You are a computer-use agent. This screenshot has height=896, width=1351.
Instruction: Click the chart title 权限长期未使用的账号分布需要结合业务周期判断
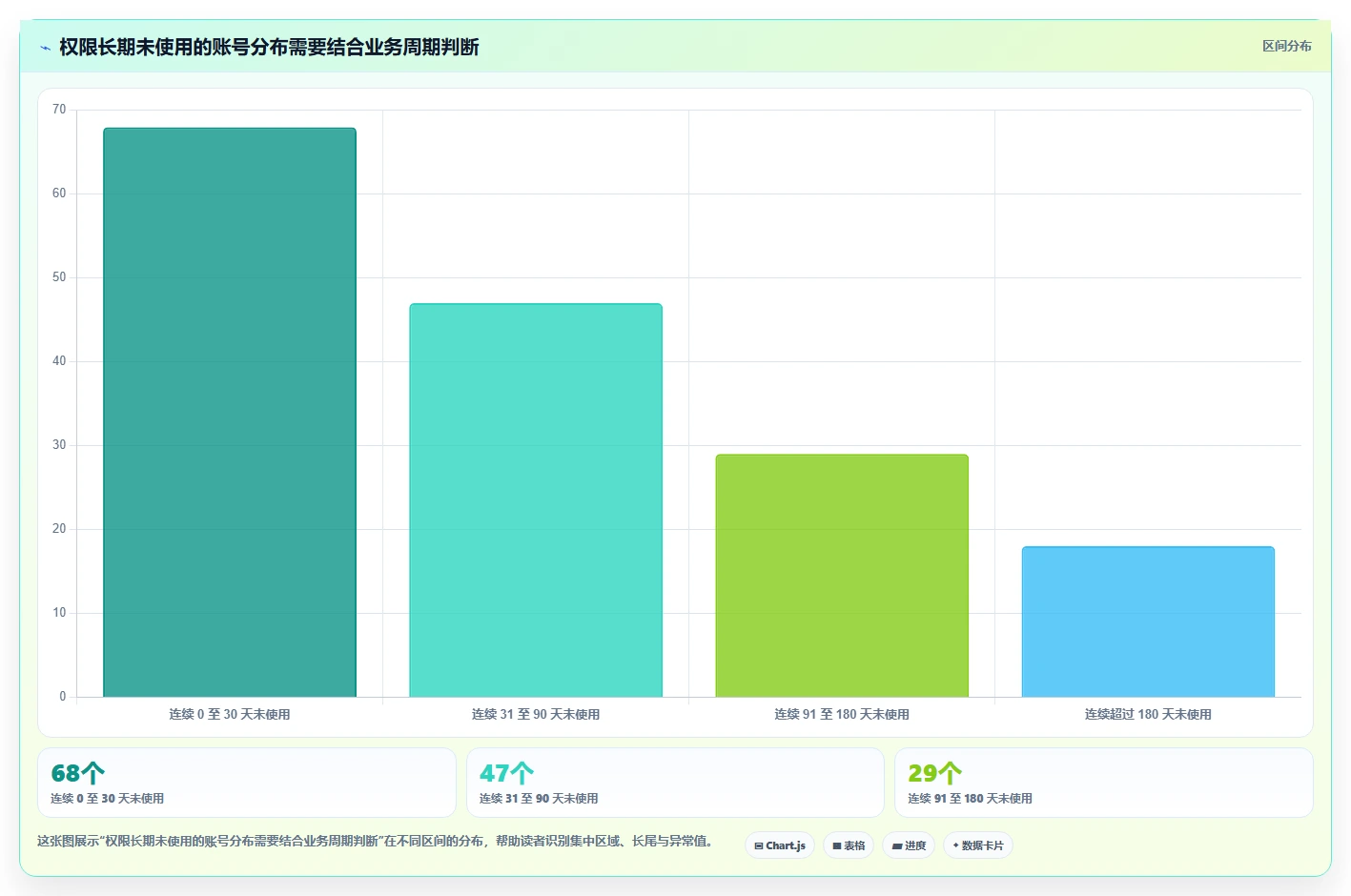pos(269,48)
